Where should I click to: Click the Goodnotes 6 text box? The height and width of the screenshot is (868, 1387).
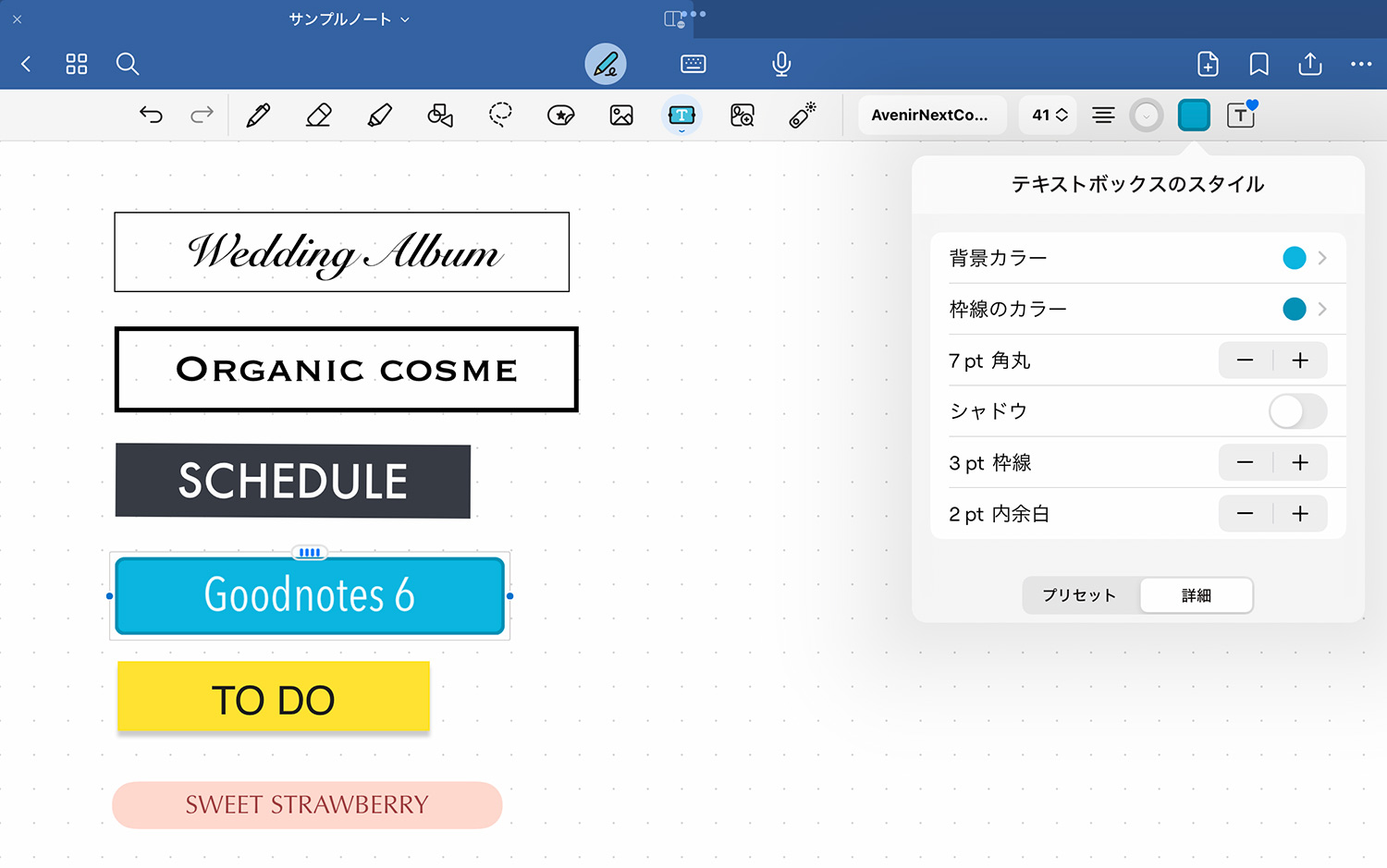[310, 595]
